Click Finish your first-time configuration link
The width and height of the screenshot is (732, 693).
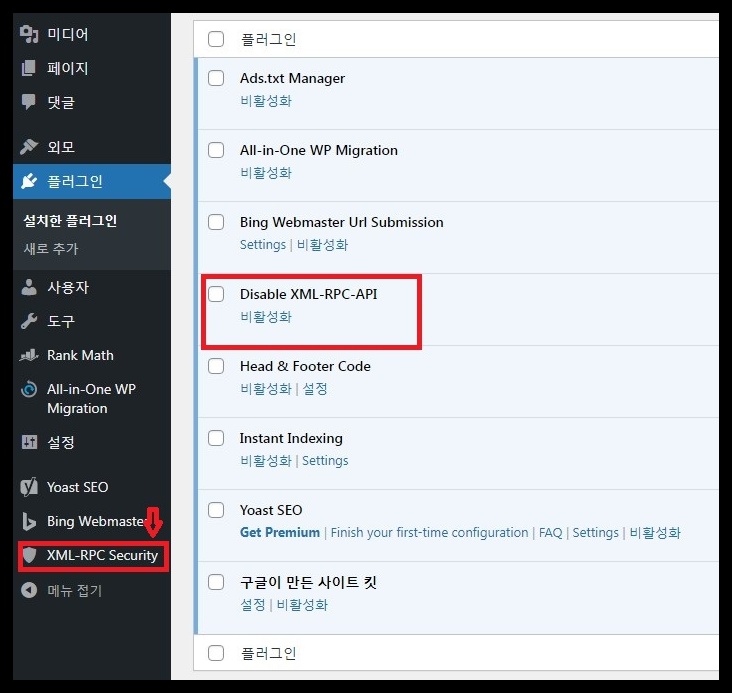tap(429, 532)
